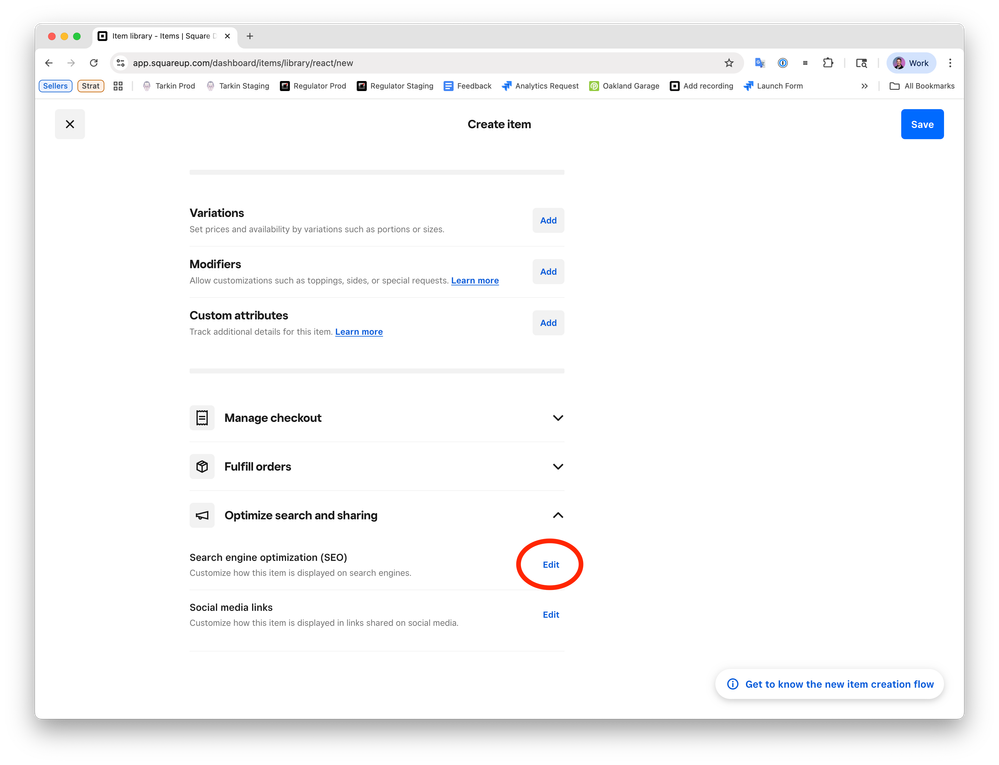Close the Create item dialog with X

tap(70, 124)
